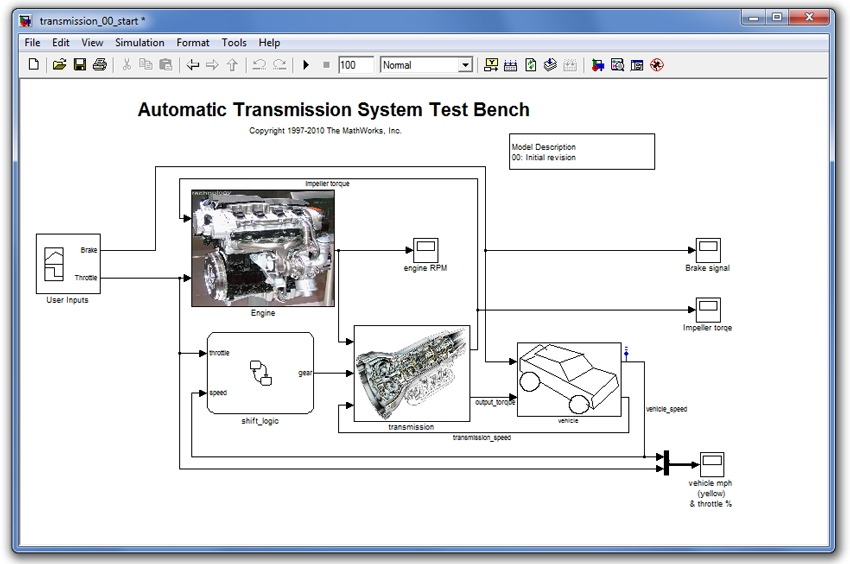Image resolution: width=850 pixels, height=564 pixels.
Task: Click the Navigate back arrow icon
Action: tap(193, 65)
